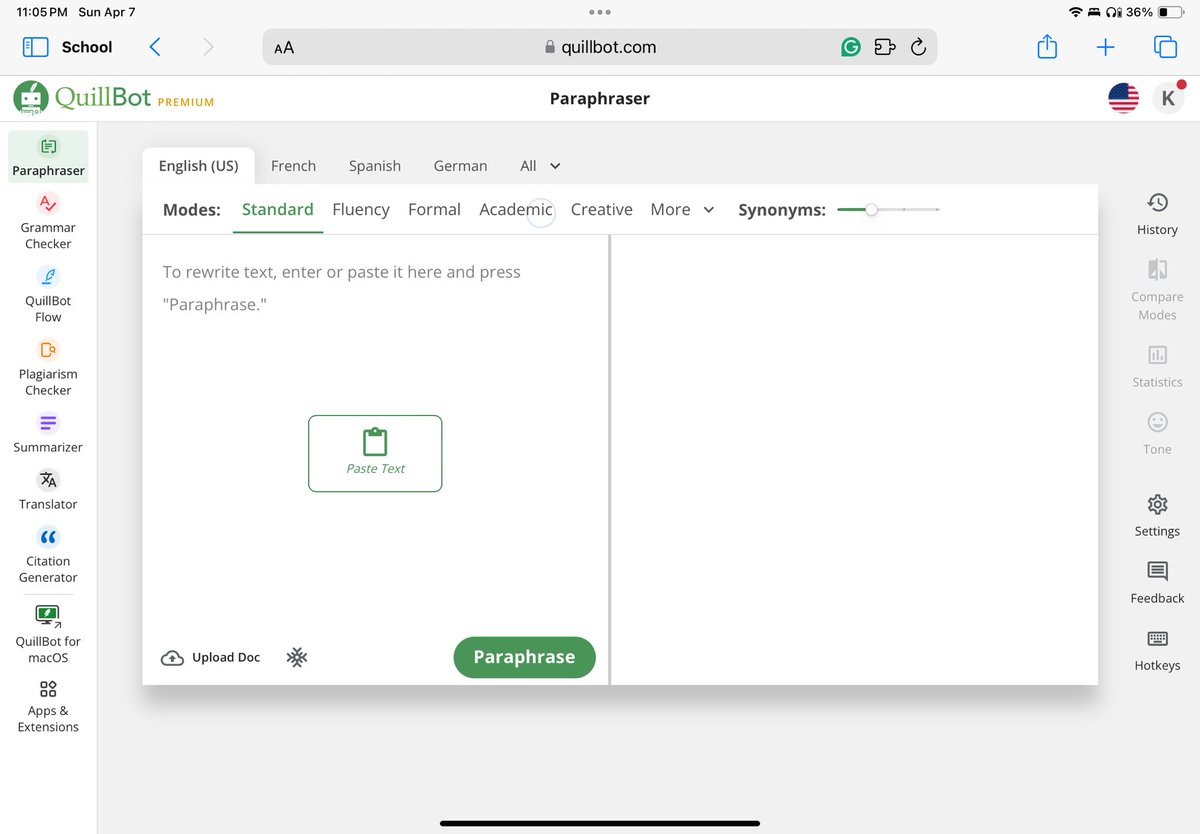Click the Paste Text button

coord(375,453)
